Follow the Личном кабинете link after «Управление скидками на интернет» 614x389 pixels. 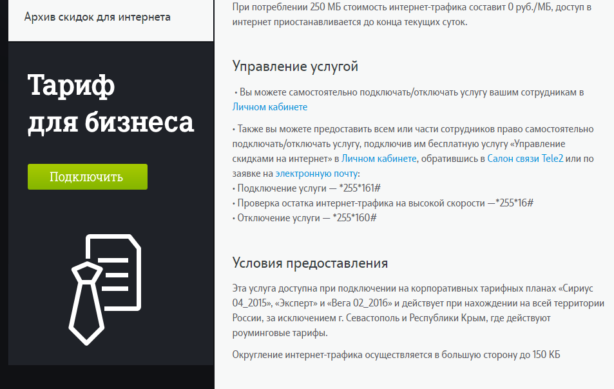379,159
